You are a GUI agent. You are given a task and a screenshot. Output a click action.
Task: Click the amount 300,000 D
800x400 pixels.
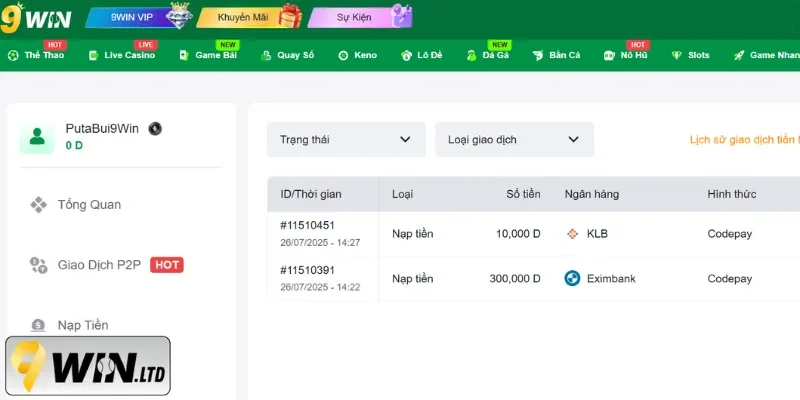[x=515, y=279]
